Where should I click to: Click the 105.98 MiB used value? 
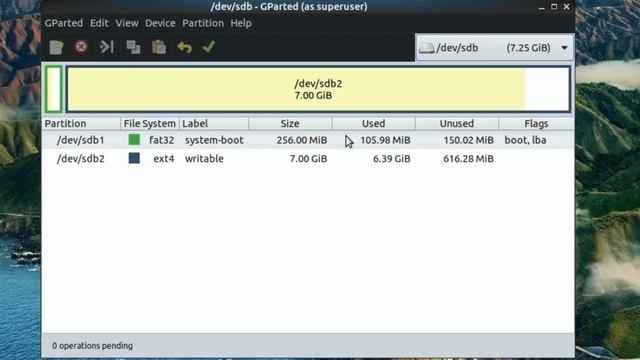[x=385, y=140]
